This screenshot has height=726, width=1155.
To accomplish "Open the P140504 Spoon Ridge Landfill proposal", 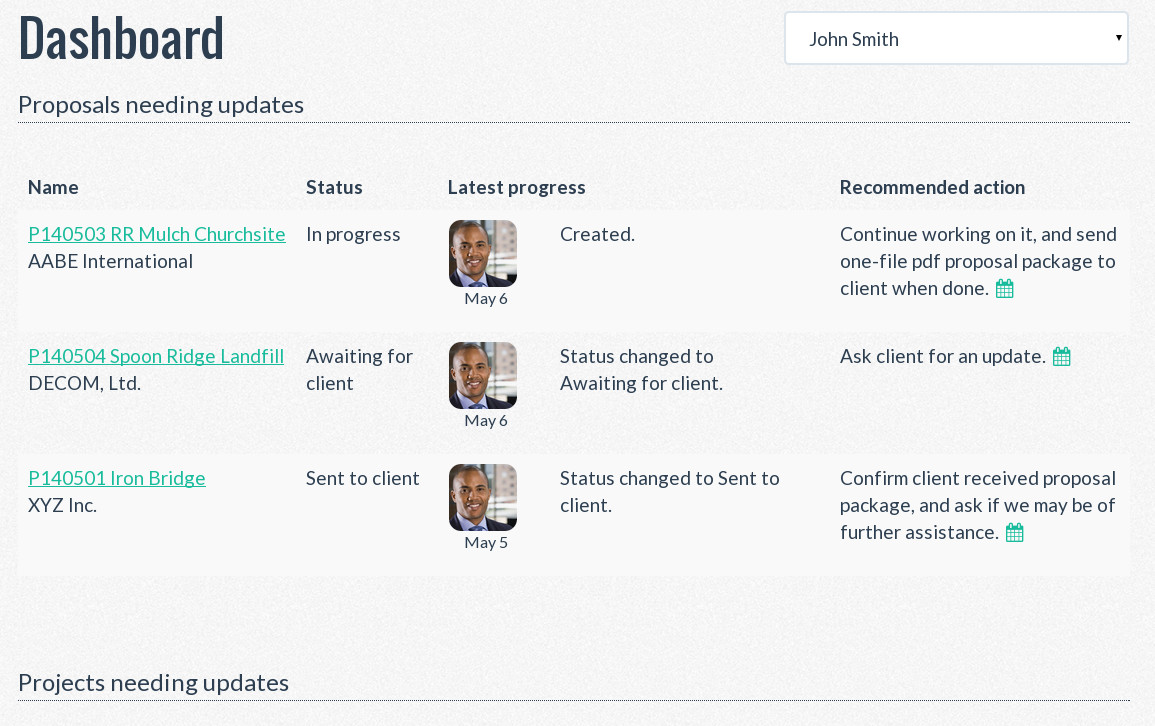I will tap(156, 356).
